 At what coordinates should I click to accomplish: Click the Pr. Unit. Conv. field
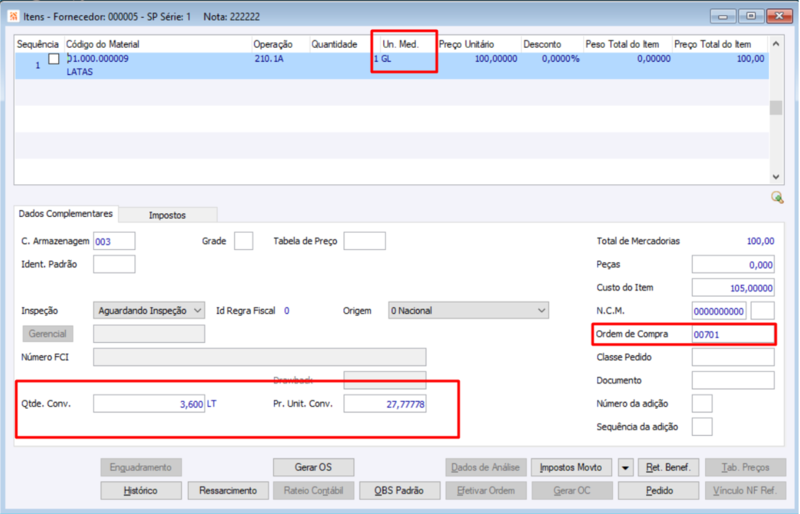(x=385, y=404)
